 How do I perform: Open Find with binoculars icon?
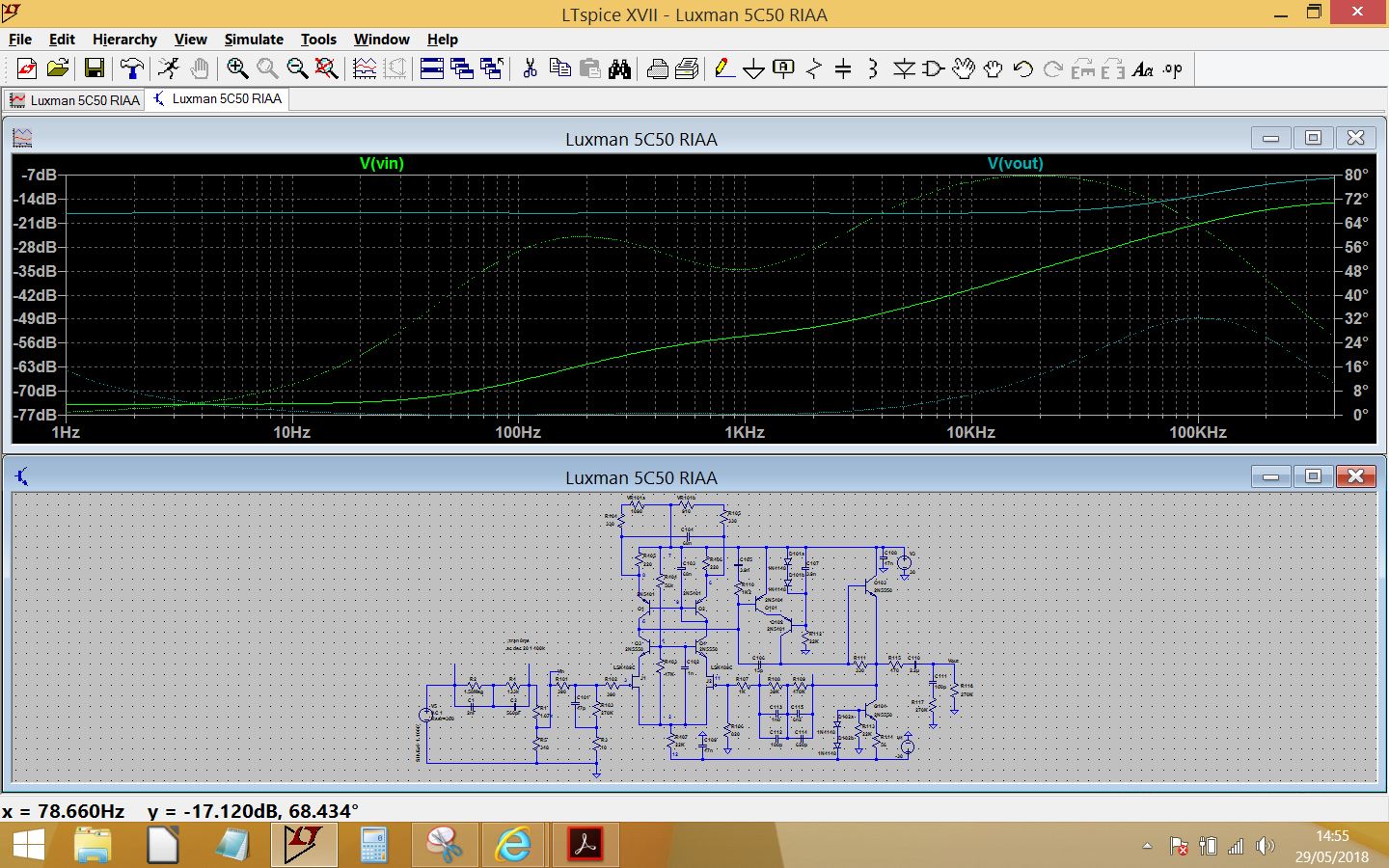pos(619,68)
